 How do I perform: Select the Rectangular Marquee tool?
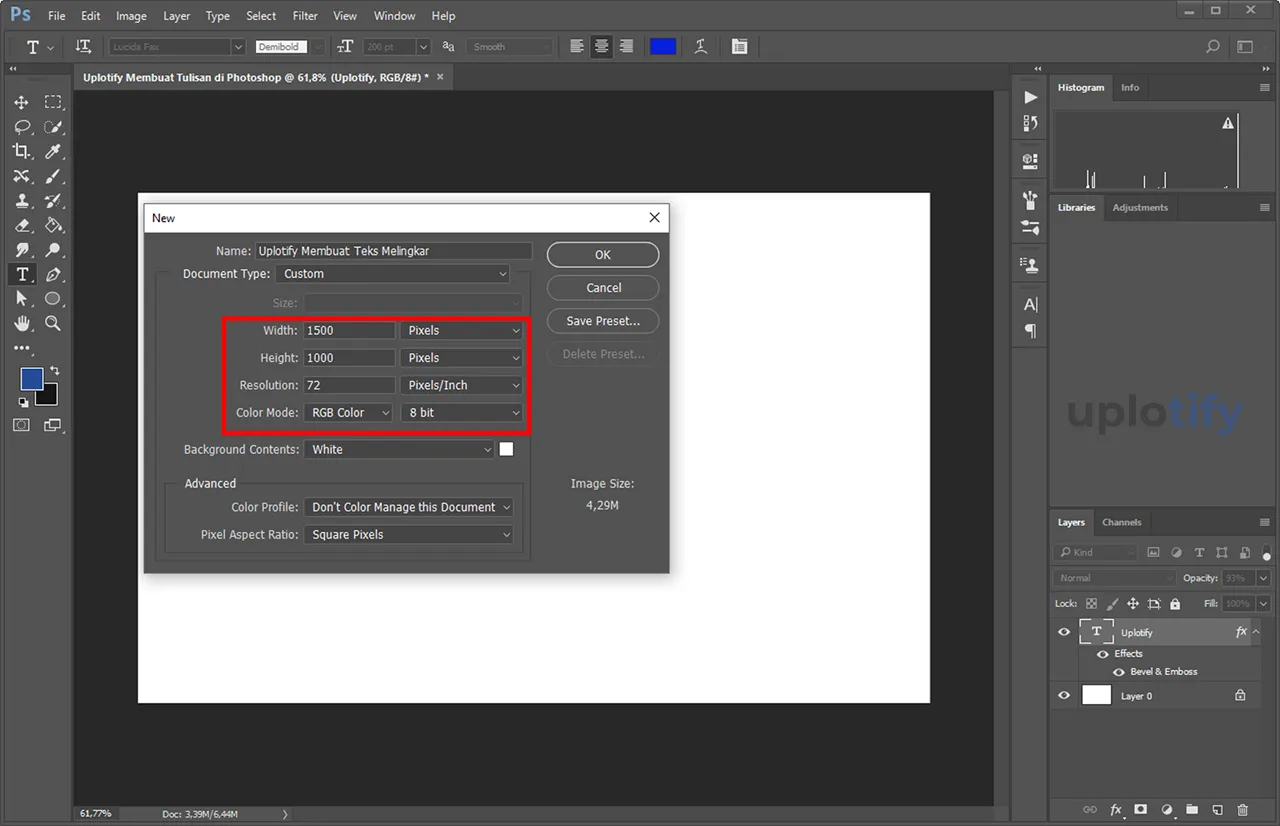53,102
